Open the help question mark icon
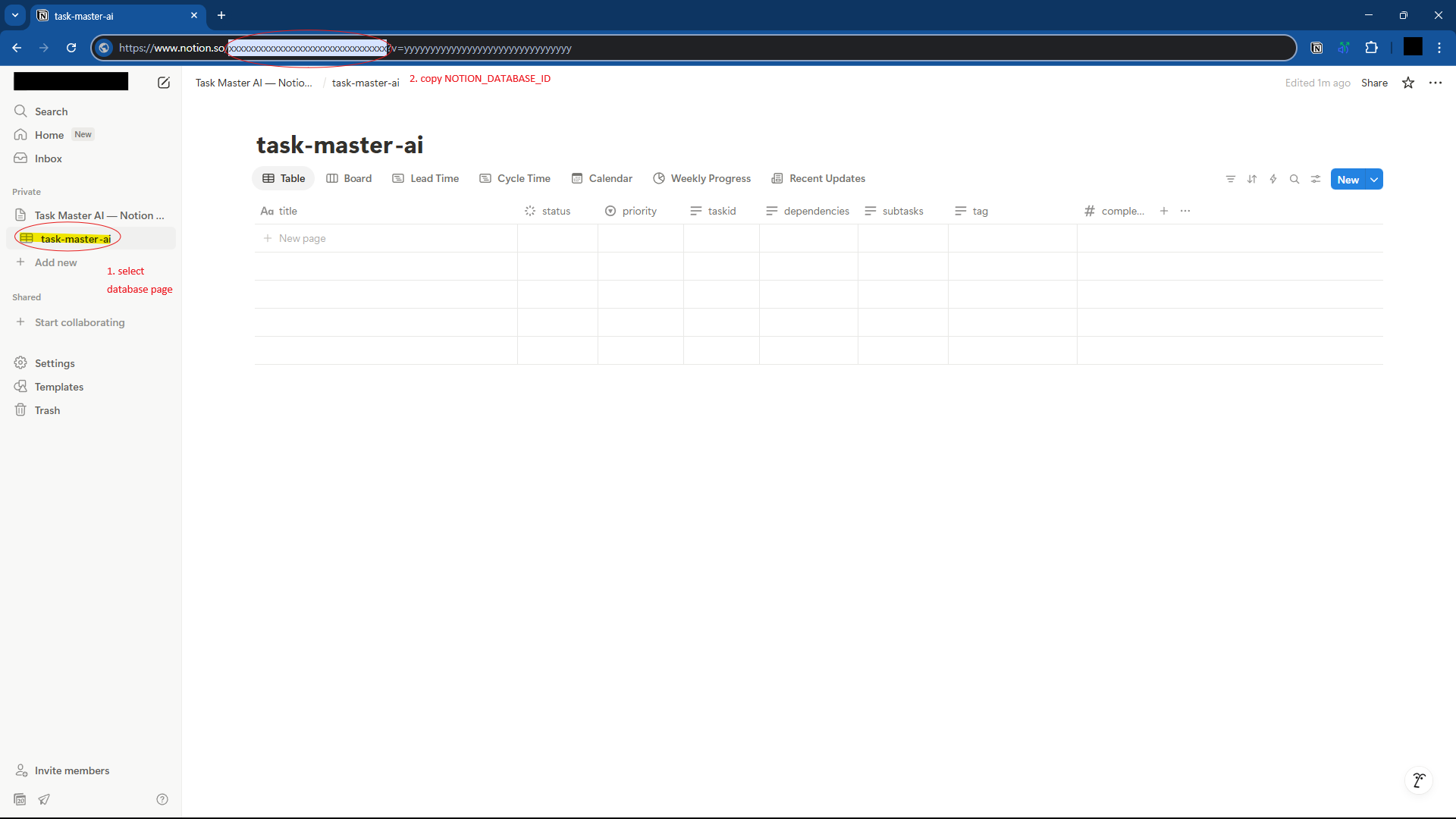Image resolution: width=1456 pixels, height=819 pixels. [162, 799]
